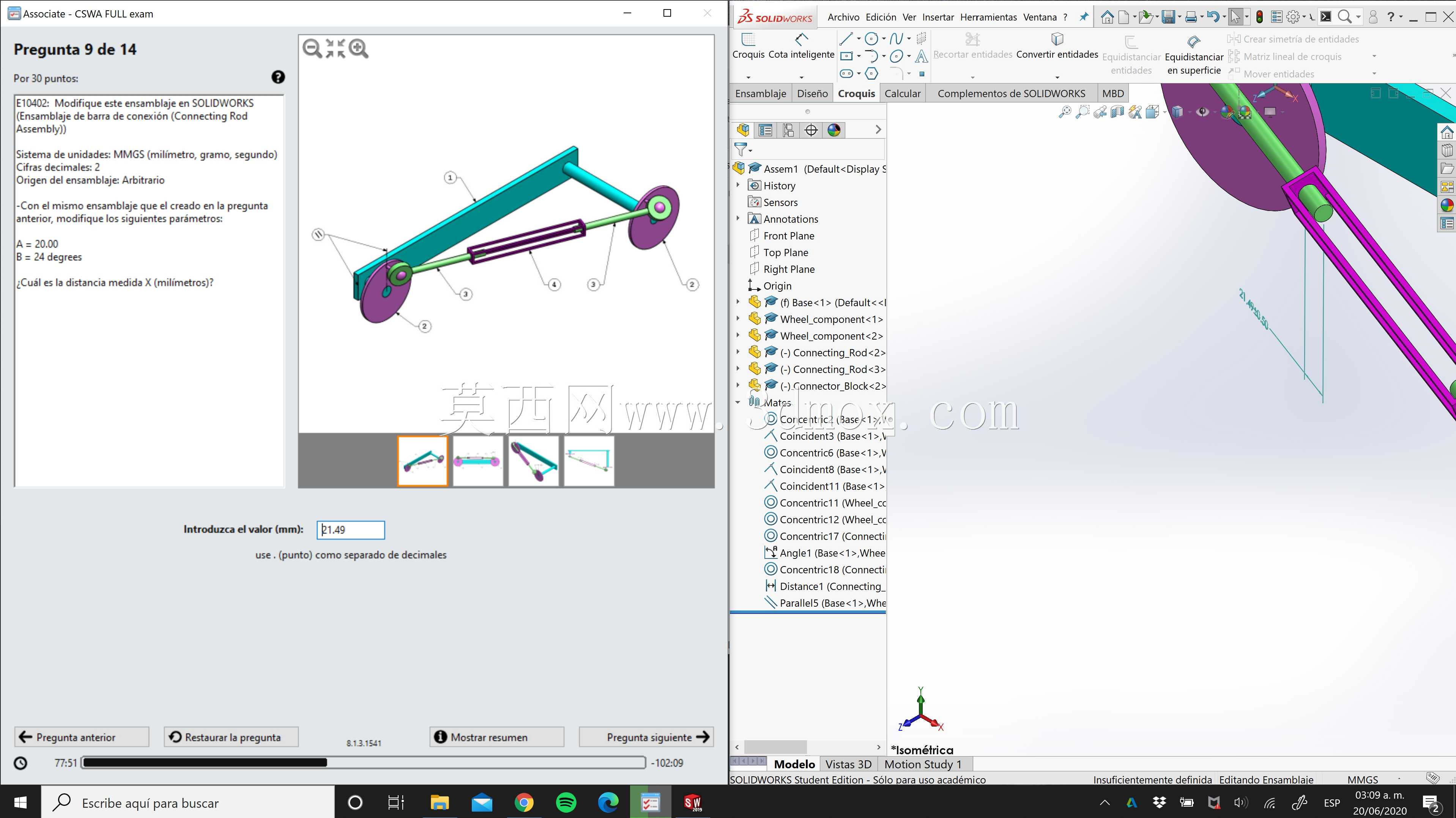
Task: Collapse the Mates folder
Action: tap(737, 403)
